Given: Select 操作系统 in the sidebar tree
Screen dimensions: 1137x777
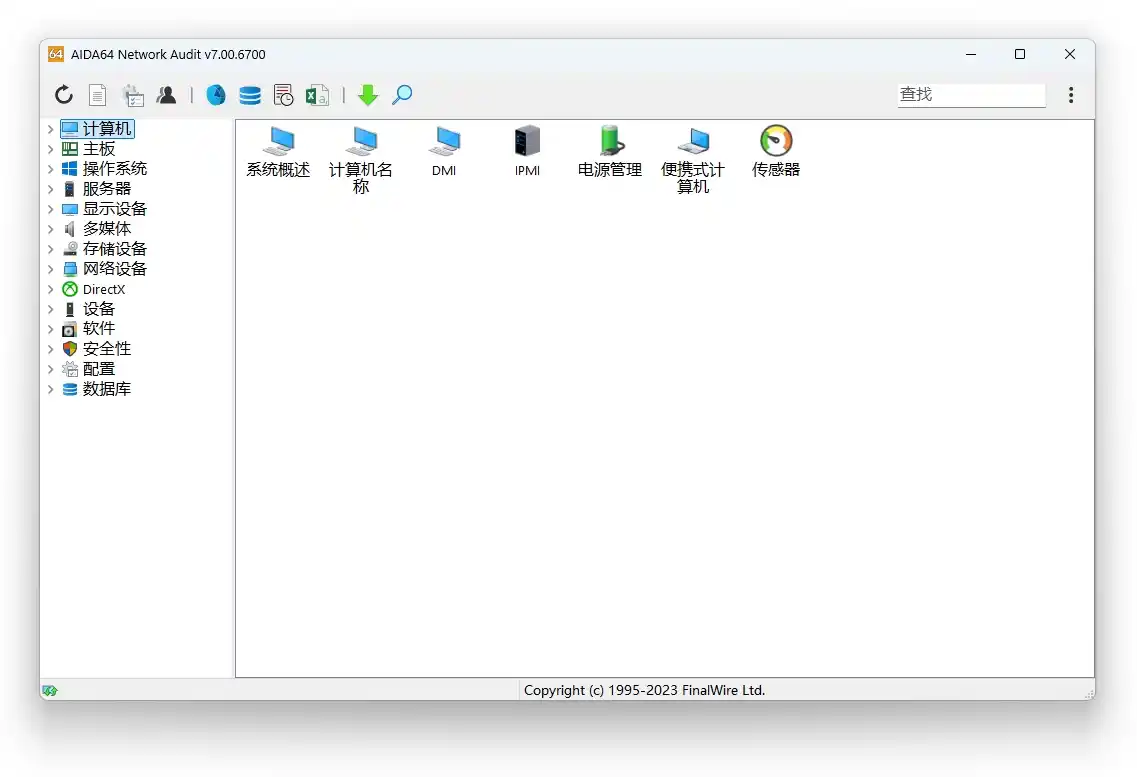Looking at the screenshot, I should (104, 169).
